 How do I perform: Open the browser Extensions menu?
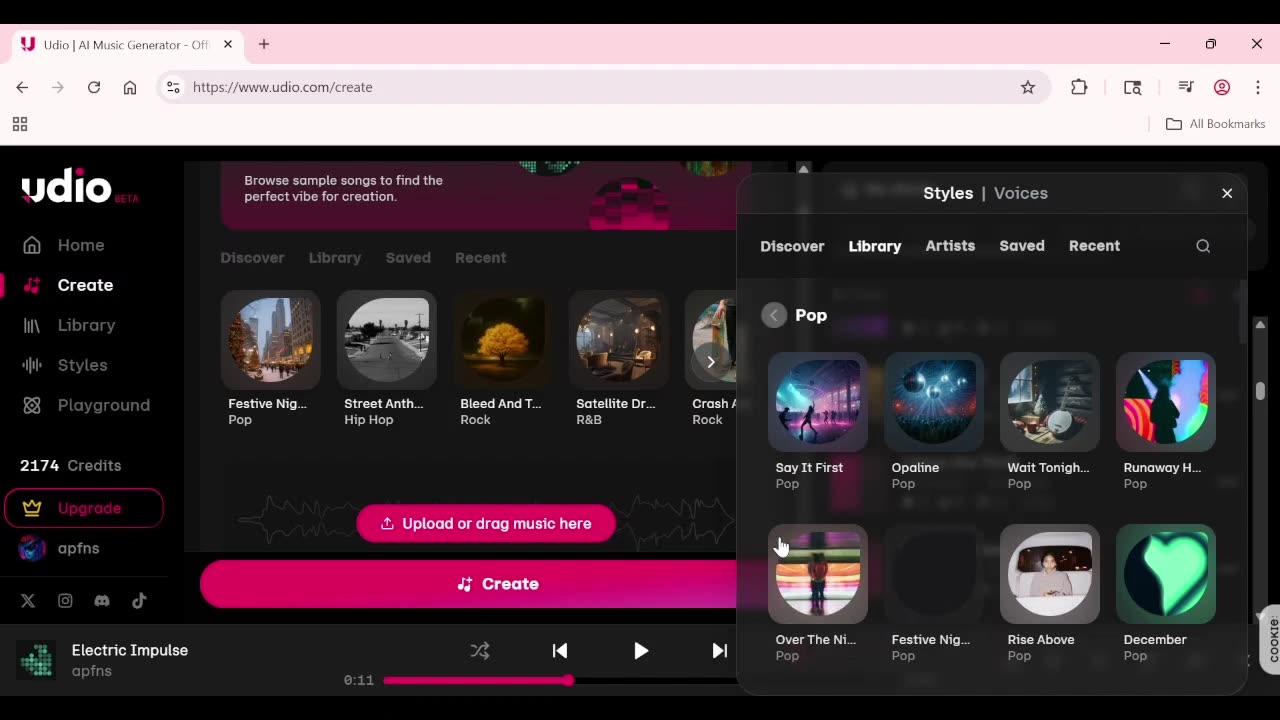coord(1079,87)
